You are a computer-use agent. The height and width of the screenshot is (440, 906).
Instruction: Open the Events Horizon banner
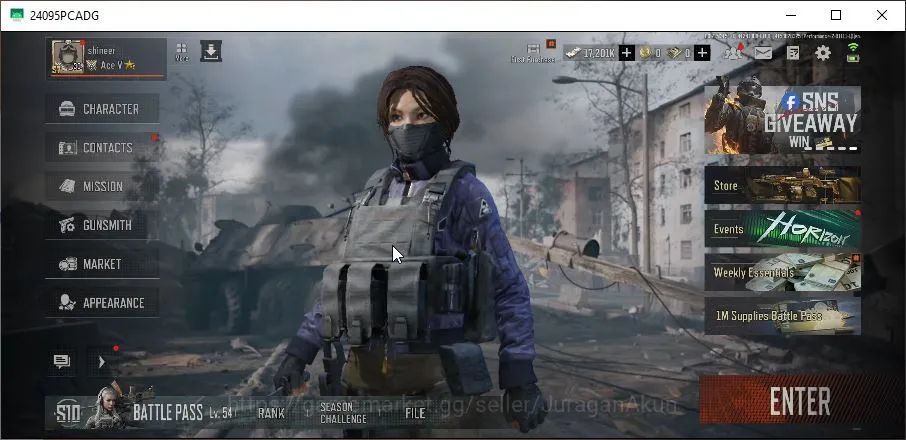click(x=782, y=229)
